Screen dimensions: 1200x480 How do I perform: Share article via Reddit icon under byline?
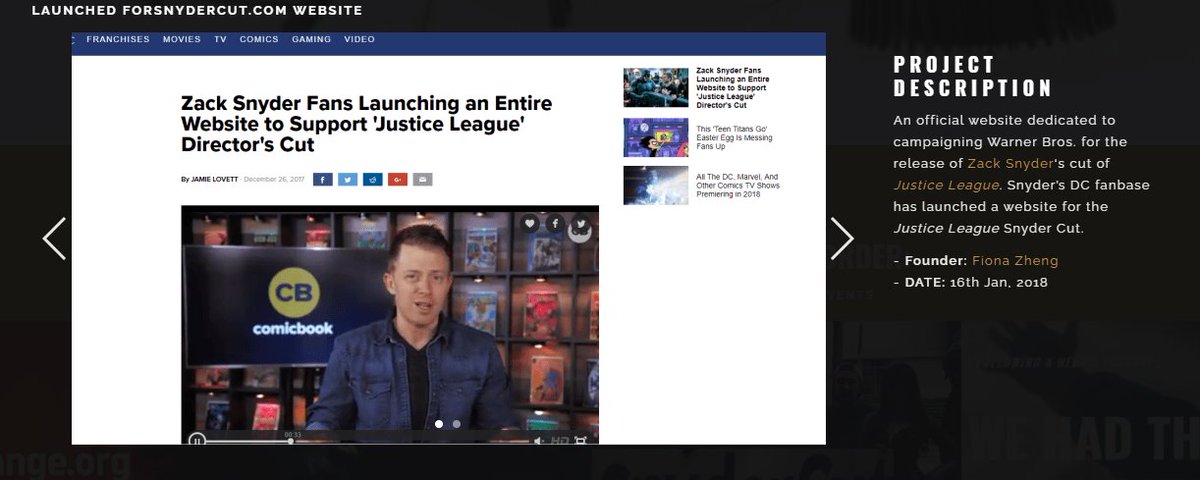(x=373, y=179)
